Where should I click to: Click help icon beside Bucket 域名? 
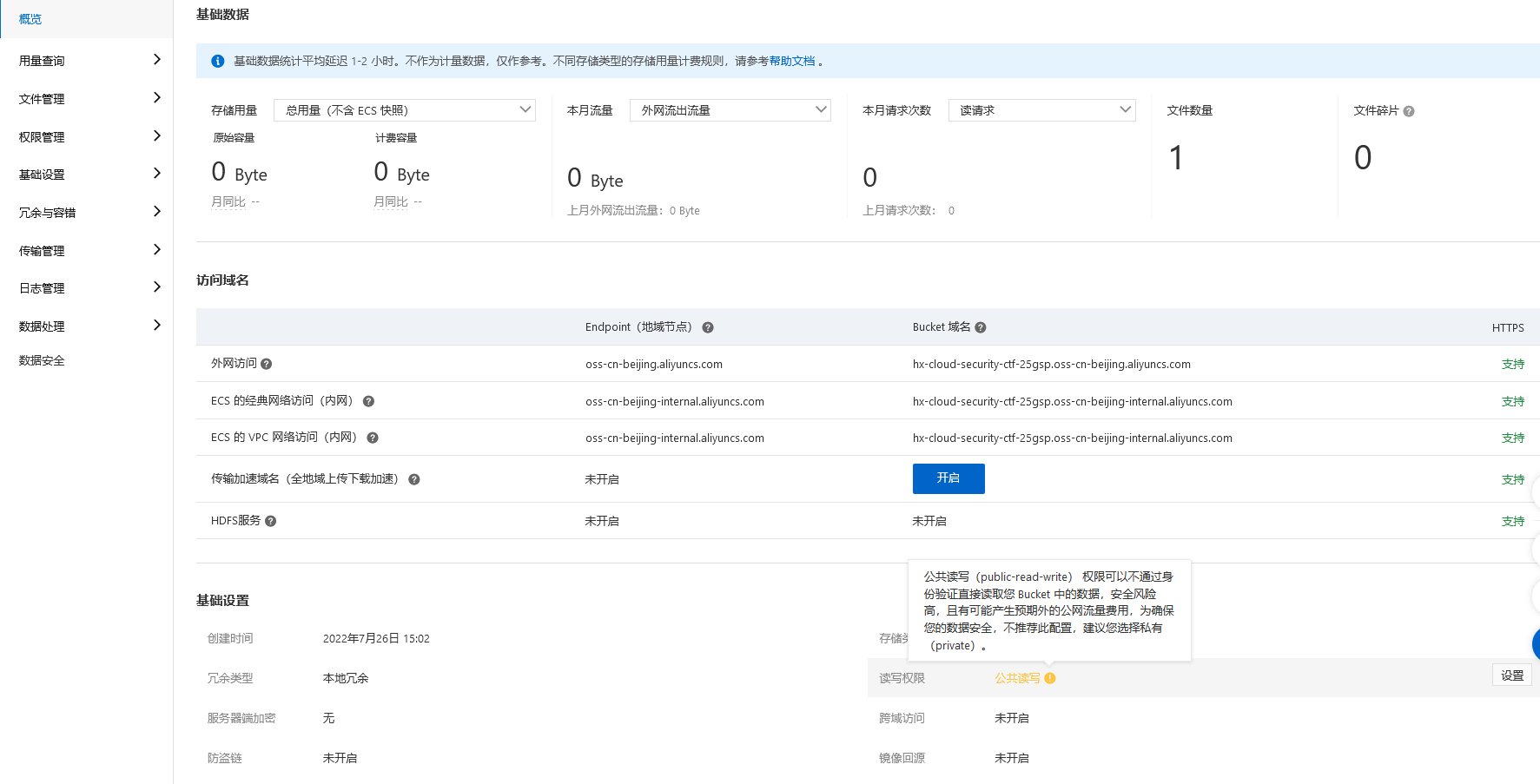coord(981,327)
